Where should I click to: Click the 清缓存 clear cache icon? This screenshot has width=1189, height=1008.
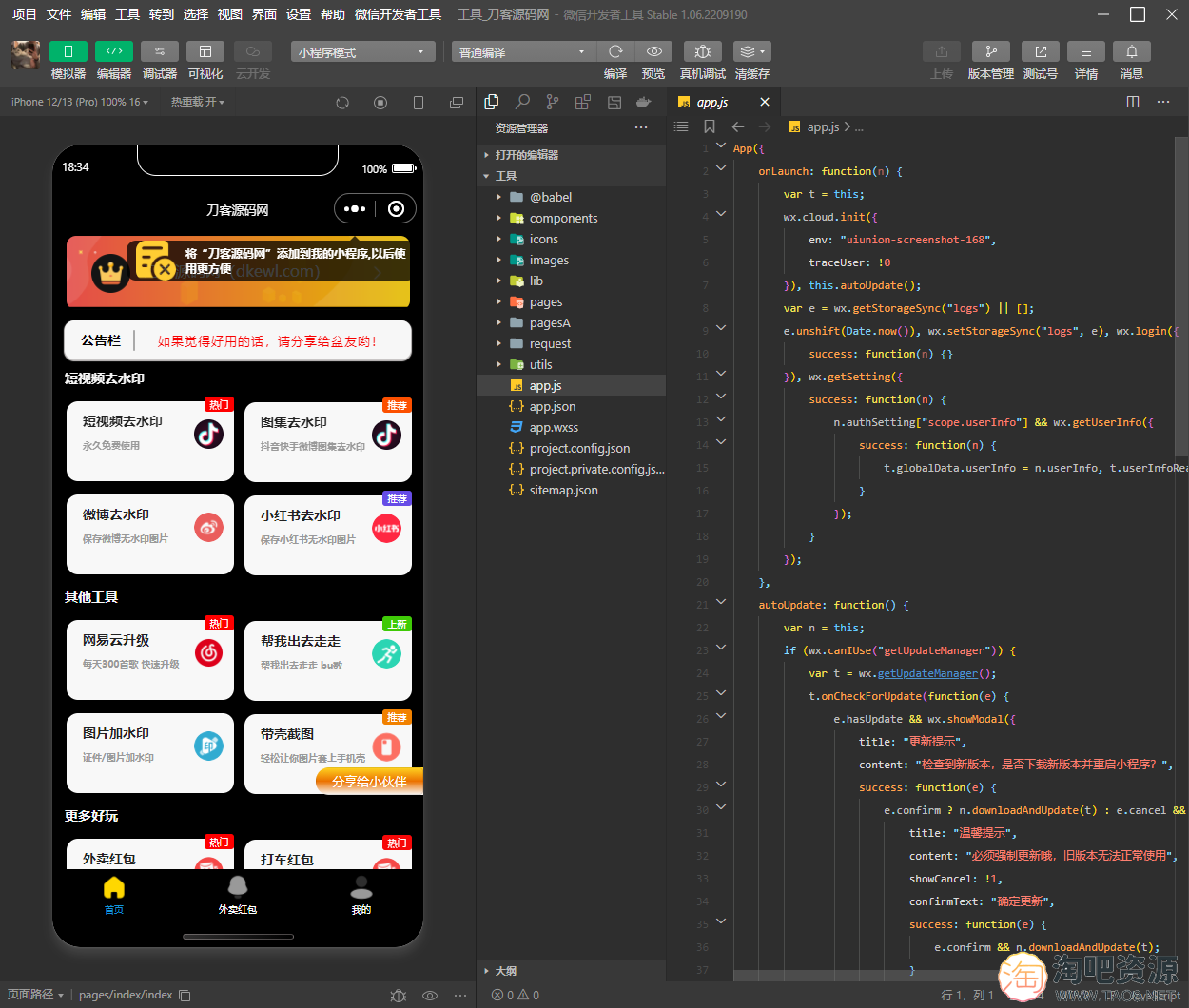click(x=752, y=51)
